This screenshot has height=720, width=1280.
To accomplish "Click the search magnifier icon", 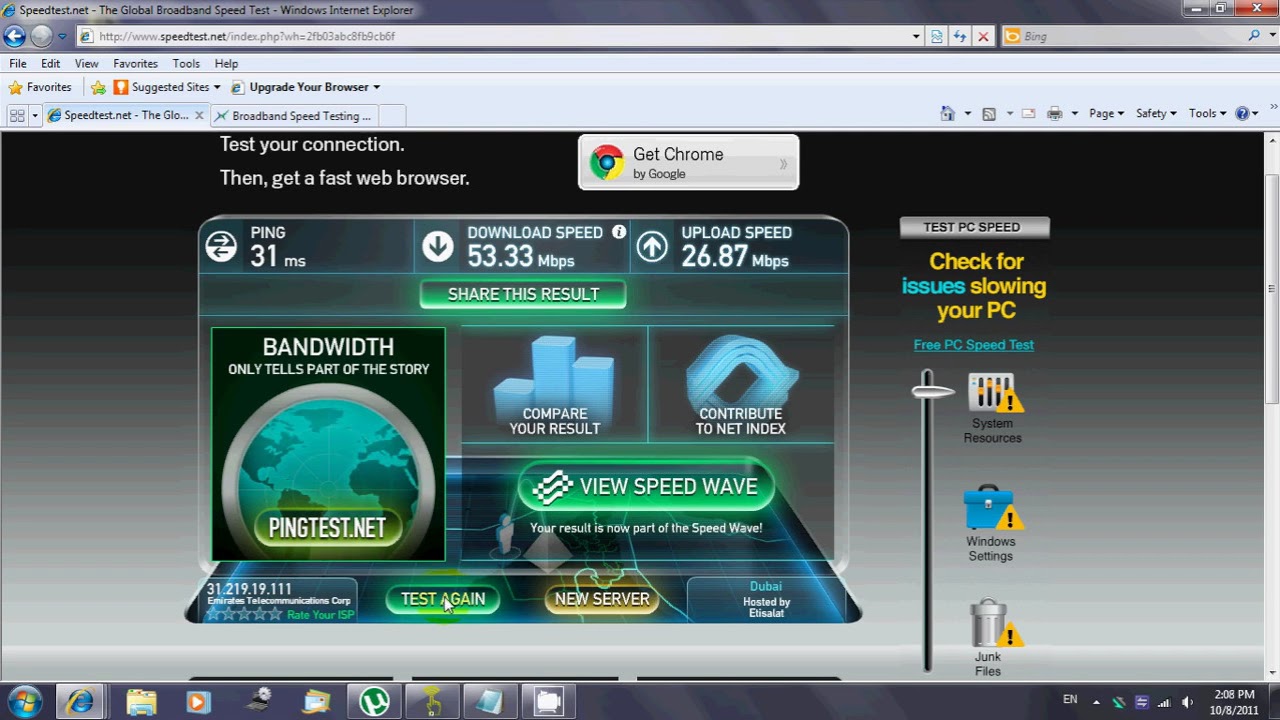I will tap(1254, 35).
